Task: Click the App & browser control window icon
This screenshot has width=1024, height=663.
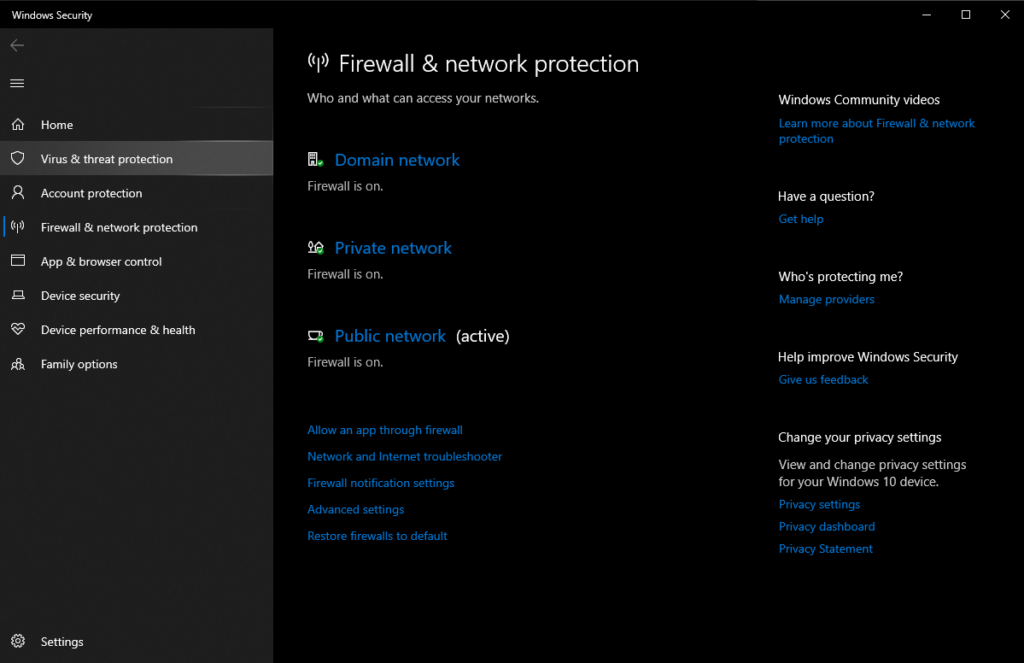Action: (18, 261)
